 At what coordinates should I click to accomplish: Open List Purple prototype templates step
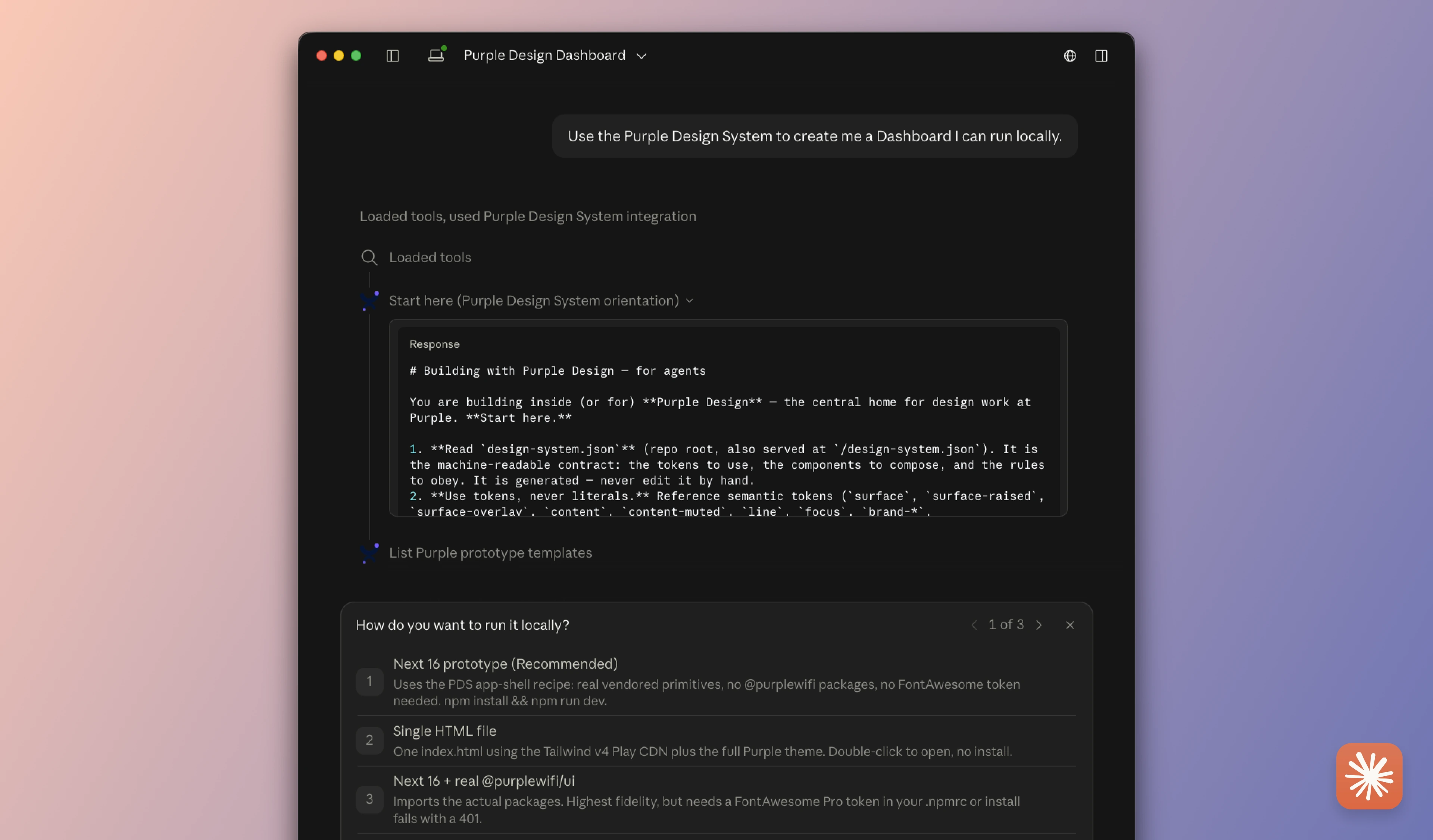point(490,553)
